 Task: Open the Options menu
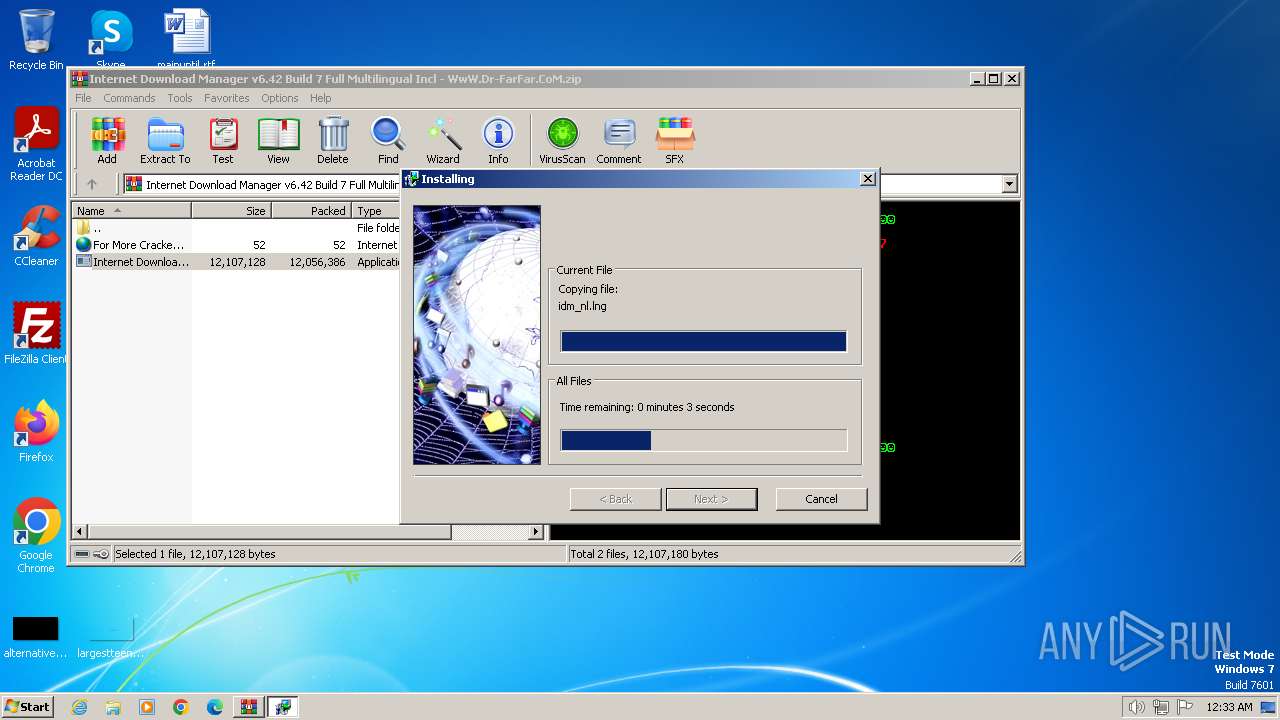280,98
